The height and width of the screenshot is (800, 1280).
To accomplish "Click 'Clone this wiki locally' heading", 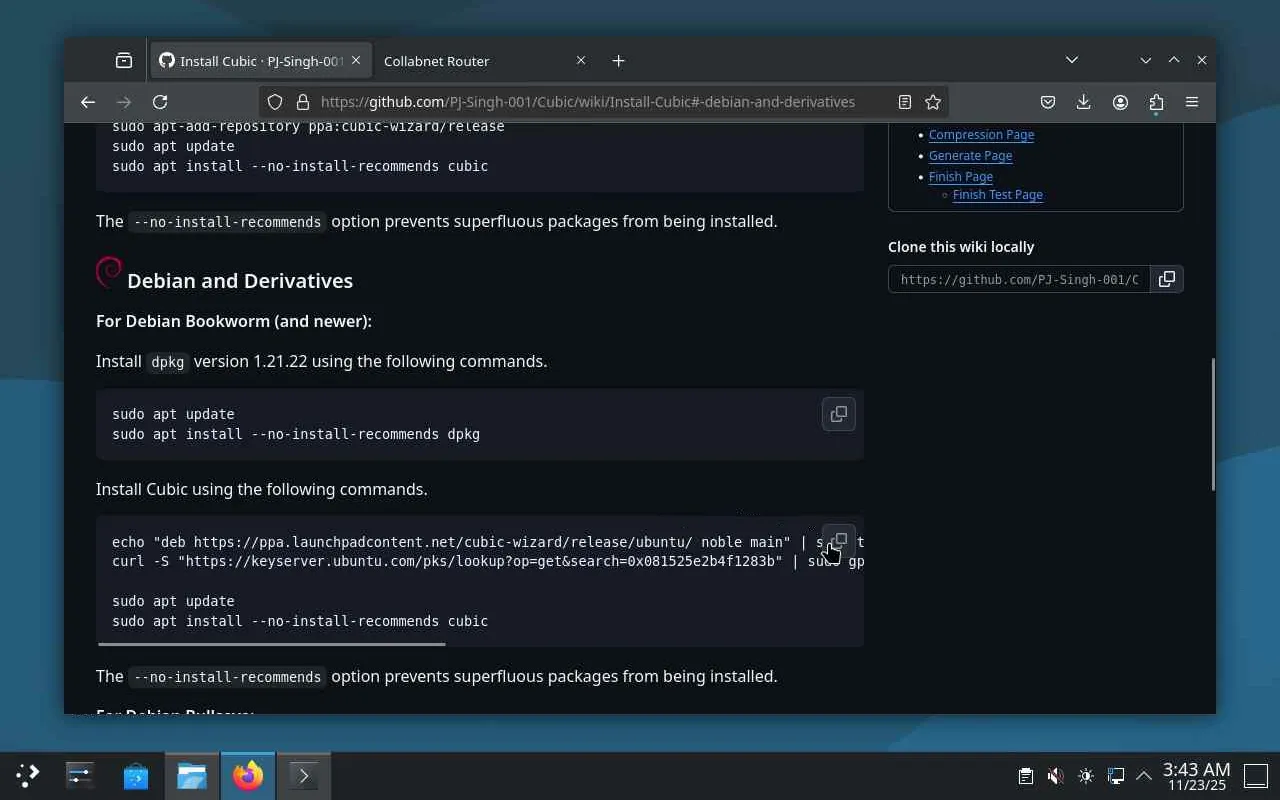I will pos(961,247).
